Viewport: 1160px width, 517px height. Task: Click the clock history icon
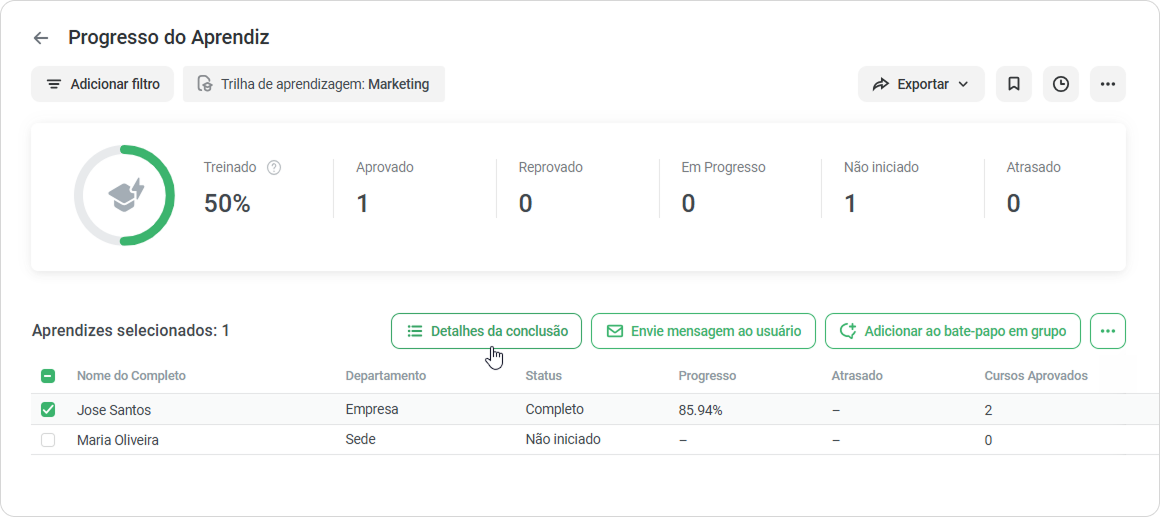pos(1061,84)
